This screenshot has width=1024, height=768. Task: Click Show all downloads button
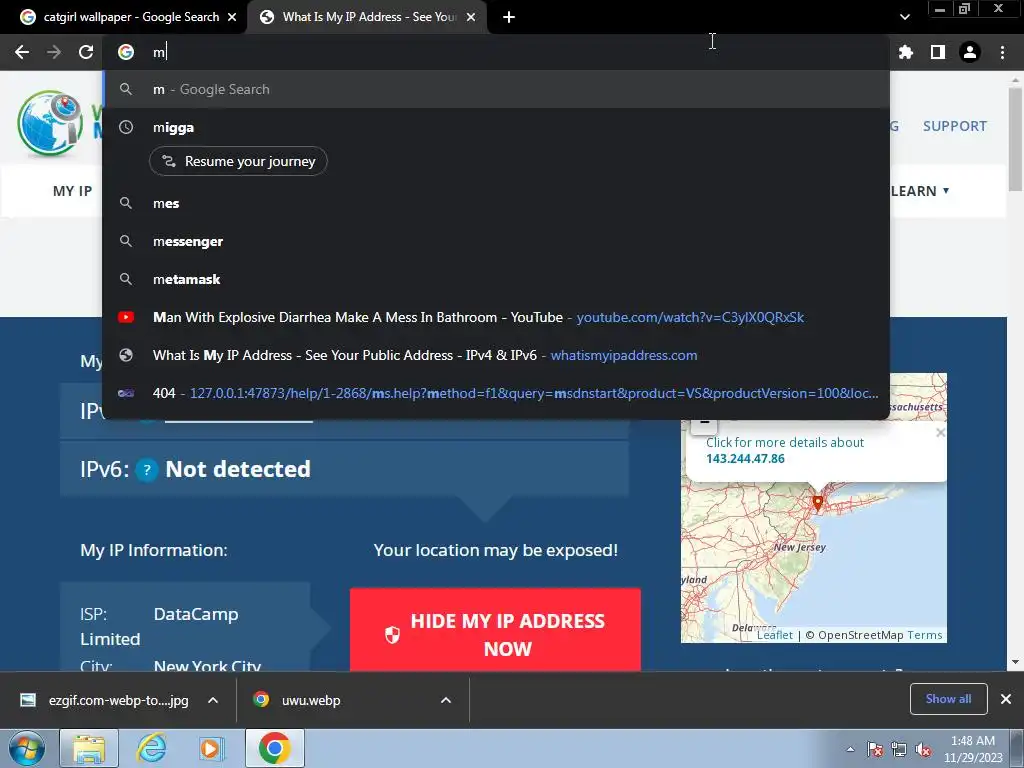point(948,699)
